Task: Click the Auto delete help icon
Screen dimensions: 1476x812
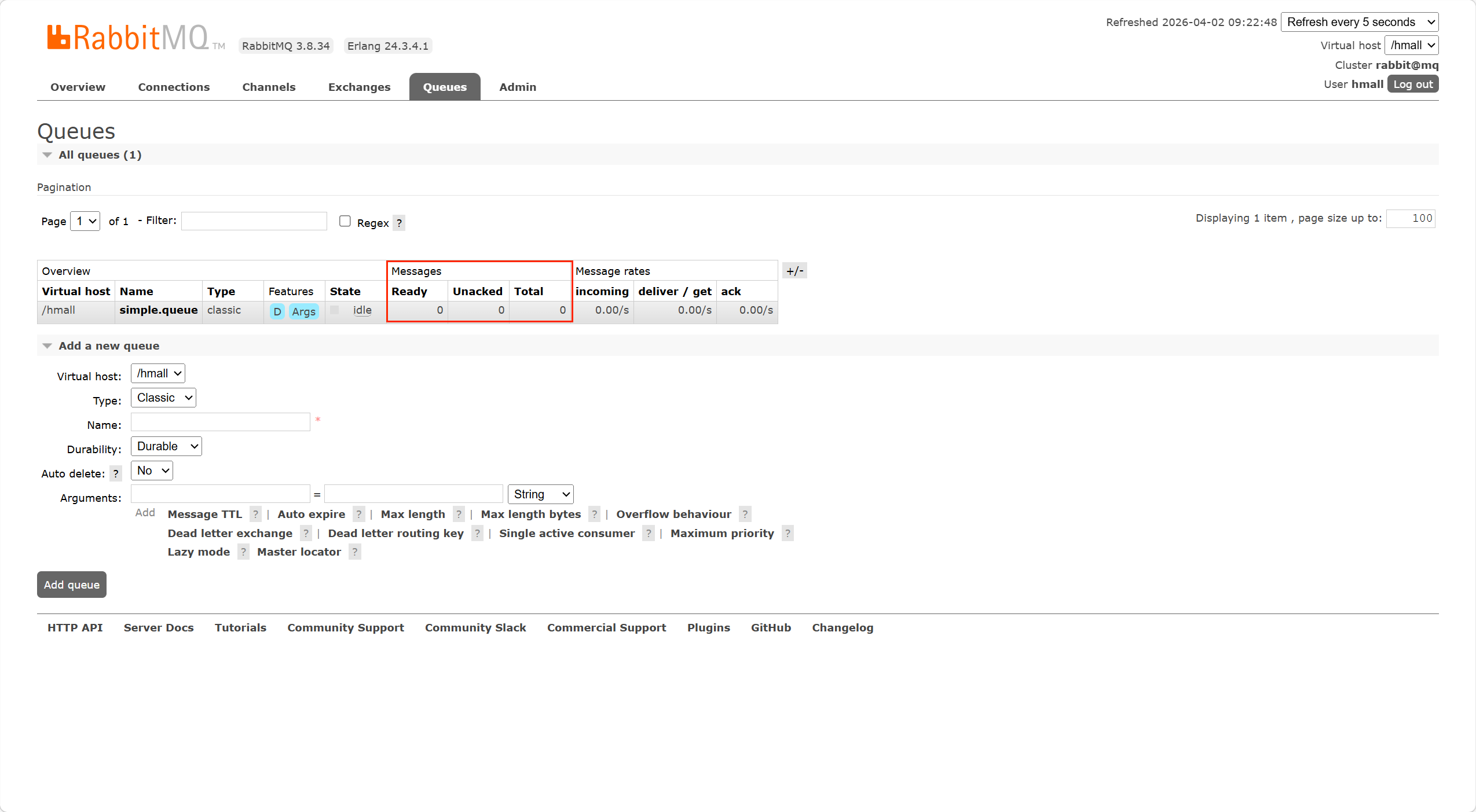Action: tap(116, 473)
